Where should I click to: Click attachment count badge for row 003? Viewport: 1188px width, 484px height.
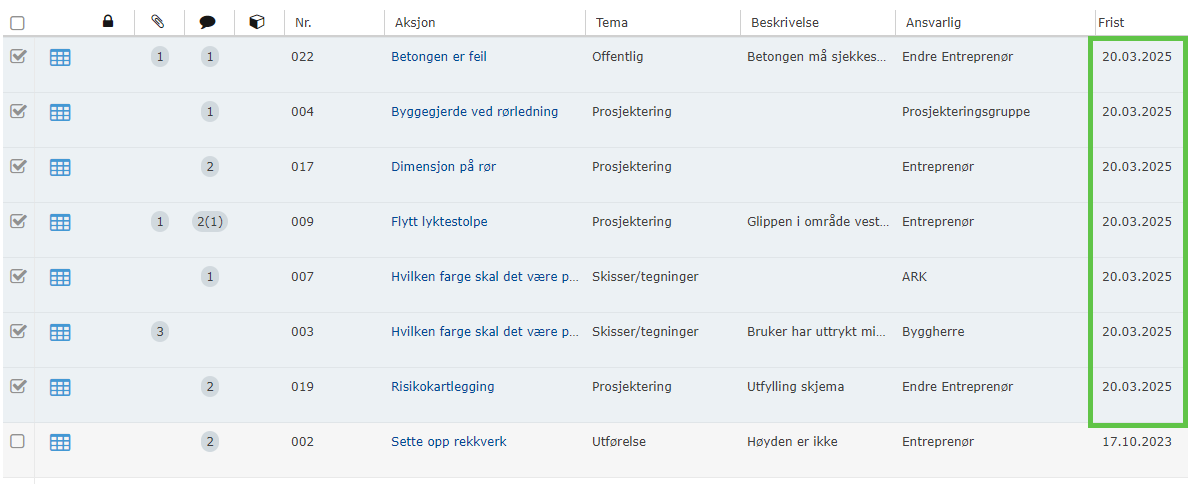point(160,332)
